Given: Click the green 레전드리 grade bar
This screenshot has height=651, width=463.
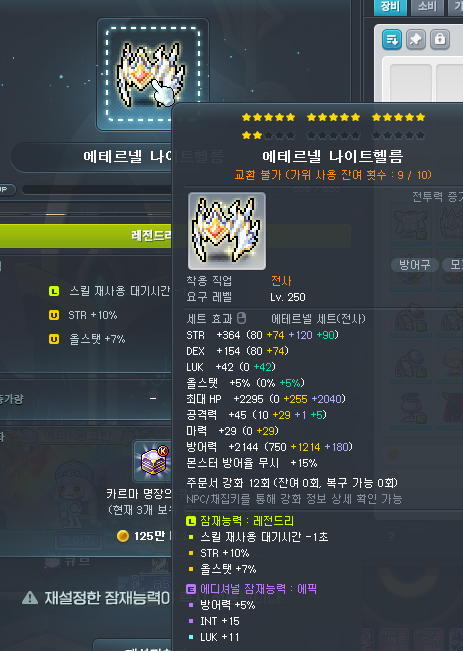Looking at the screenshot, I should 86,236.
